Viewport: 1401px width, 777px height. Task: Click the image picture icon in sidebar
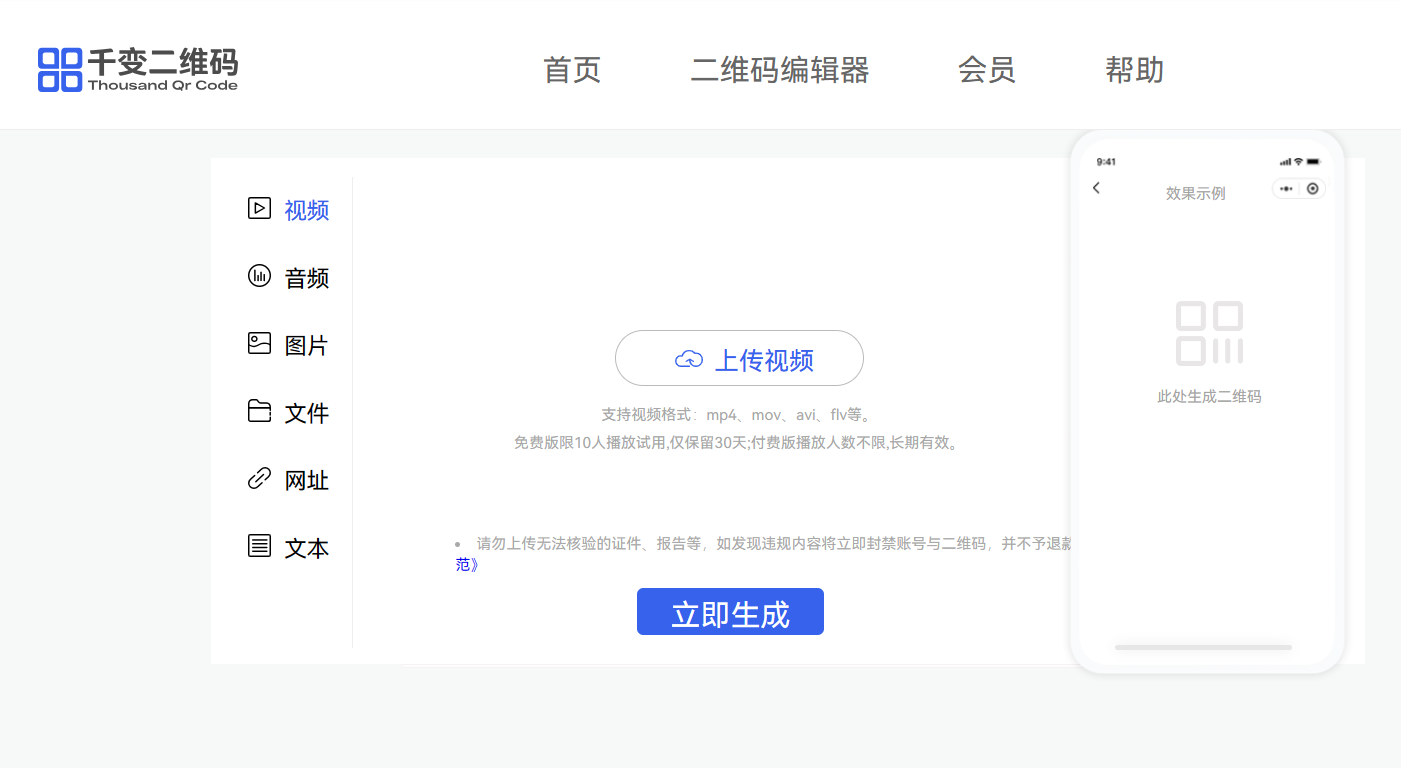click(259, 344)
